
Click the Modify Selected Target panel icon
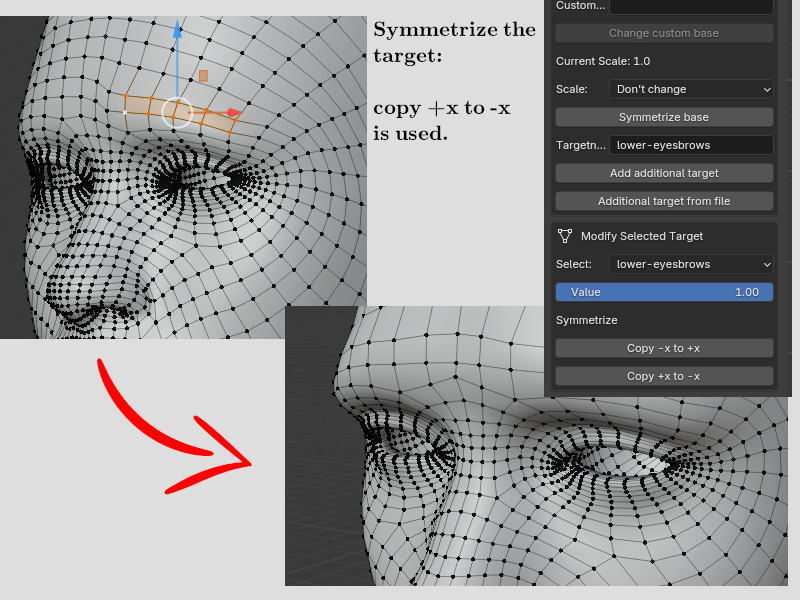pos(565,236)
